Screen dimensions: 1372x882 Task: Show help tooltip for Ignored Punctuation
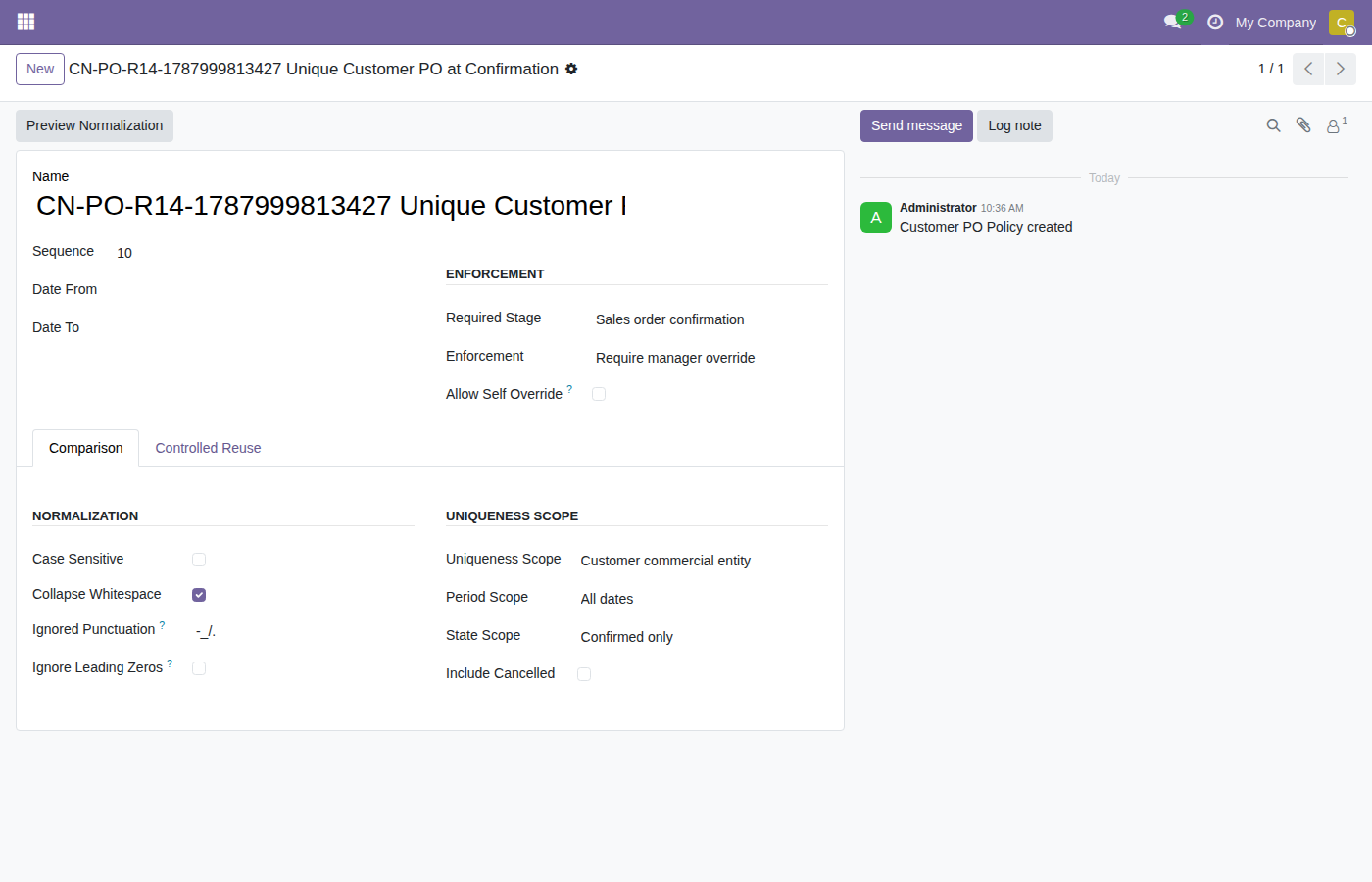click(162, 624)
